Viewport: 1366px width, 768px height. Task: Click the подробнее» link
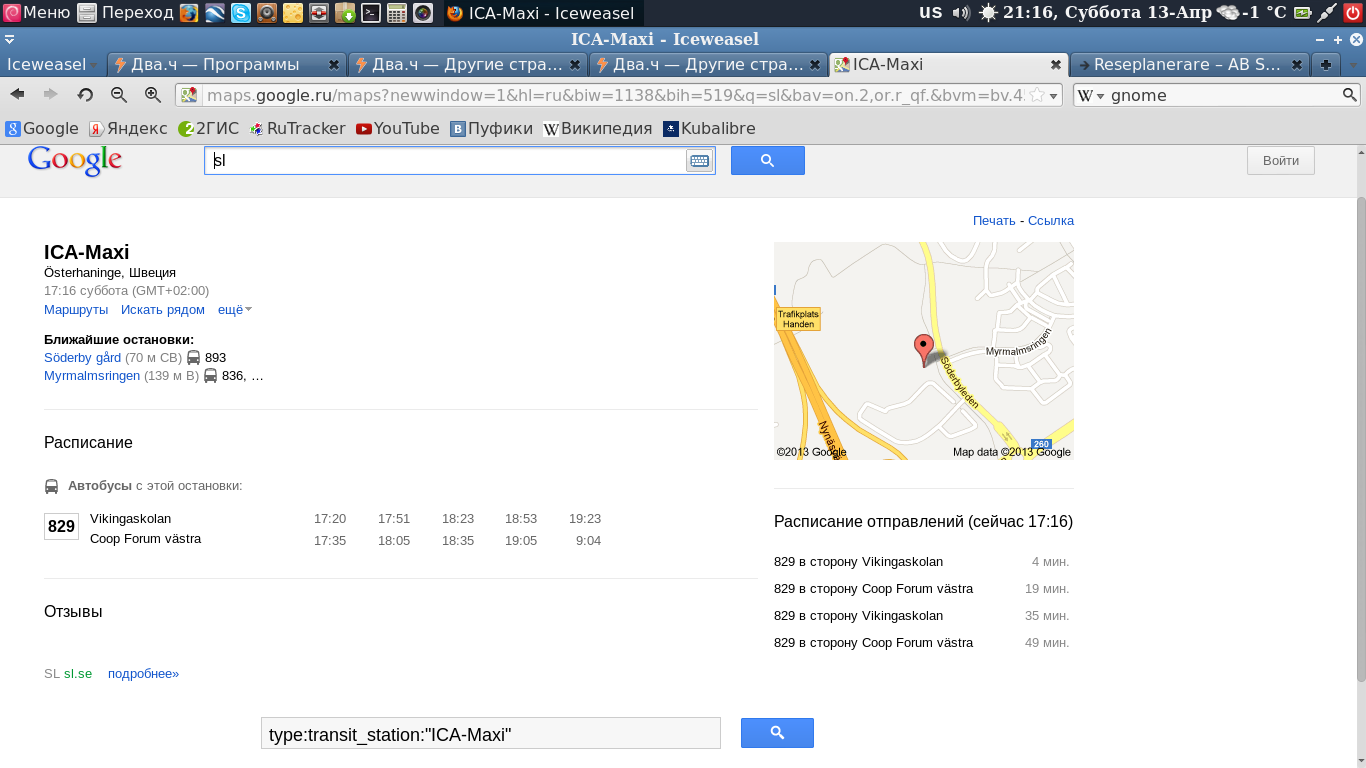click(143, 674)
